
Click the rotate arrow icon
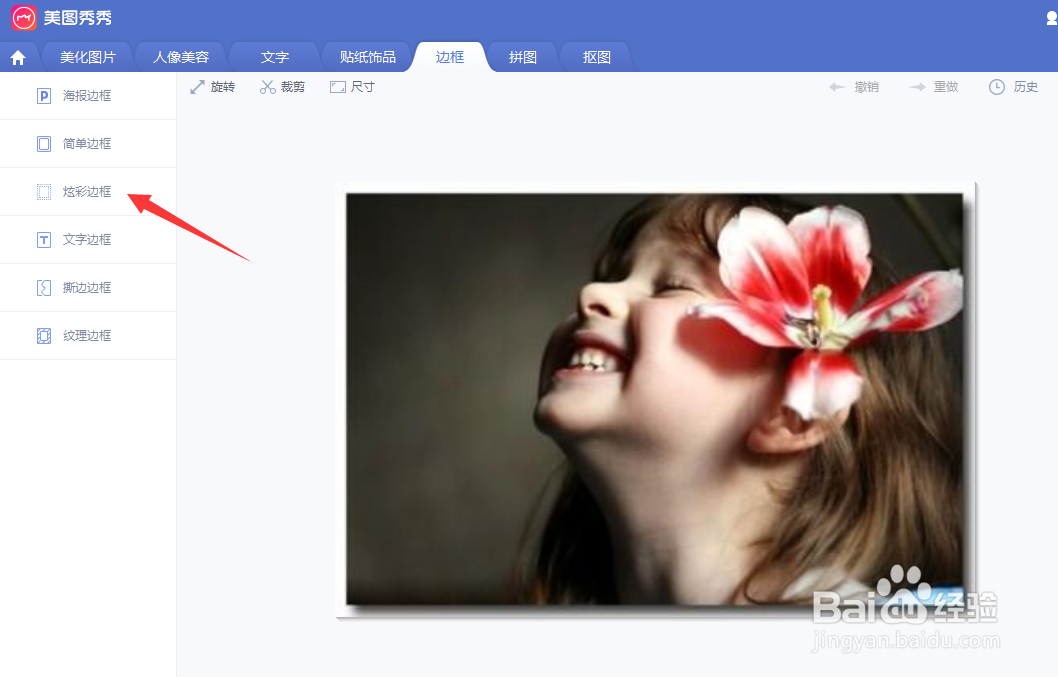click(x=197, y=87)
